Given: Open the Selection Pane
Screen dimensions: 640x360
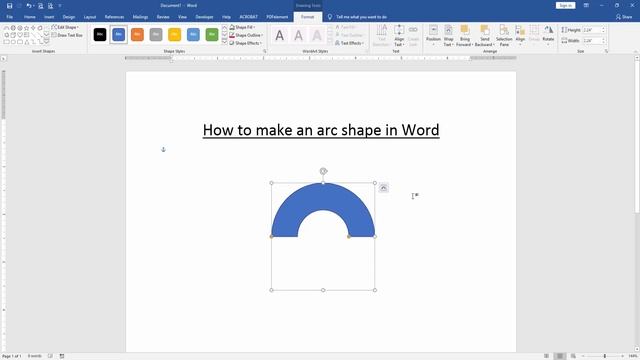Looking at the screenshot, I should tap(504, 36).
